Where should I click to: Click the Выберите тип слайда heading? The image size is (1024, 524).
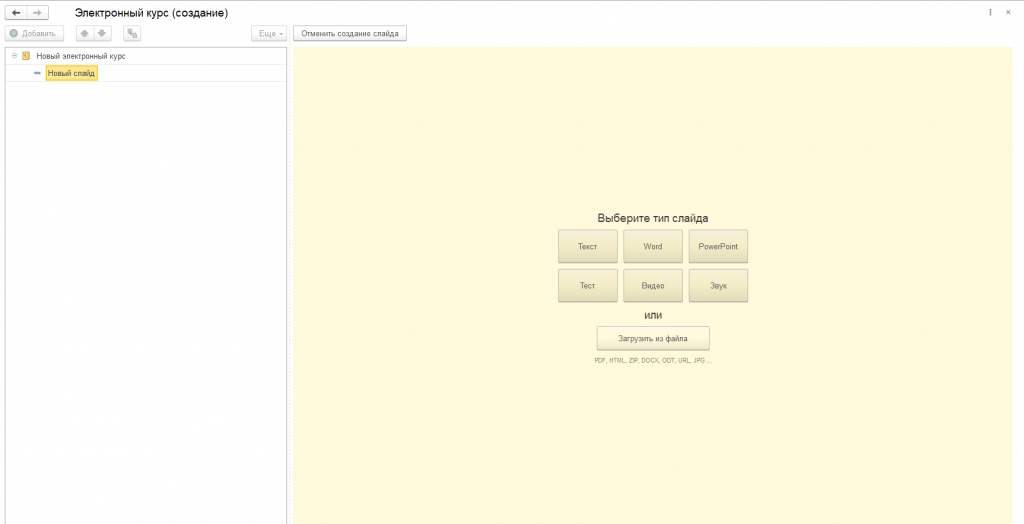coord(653,218)
